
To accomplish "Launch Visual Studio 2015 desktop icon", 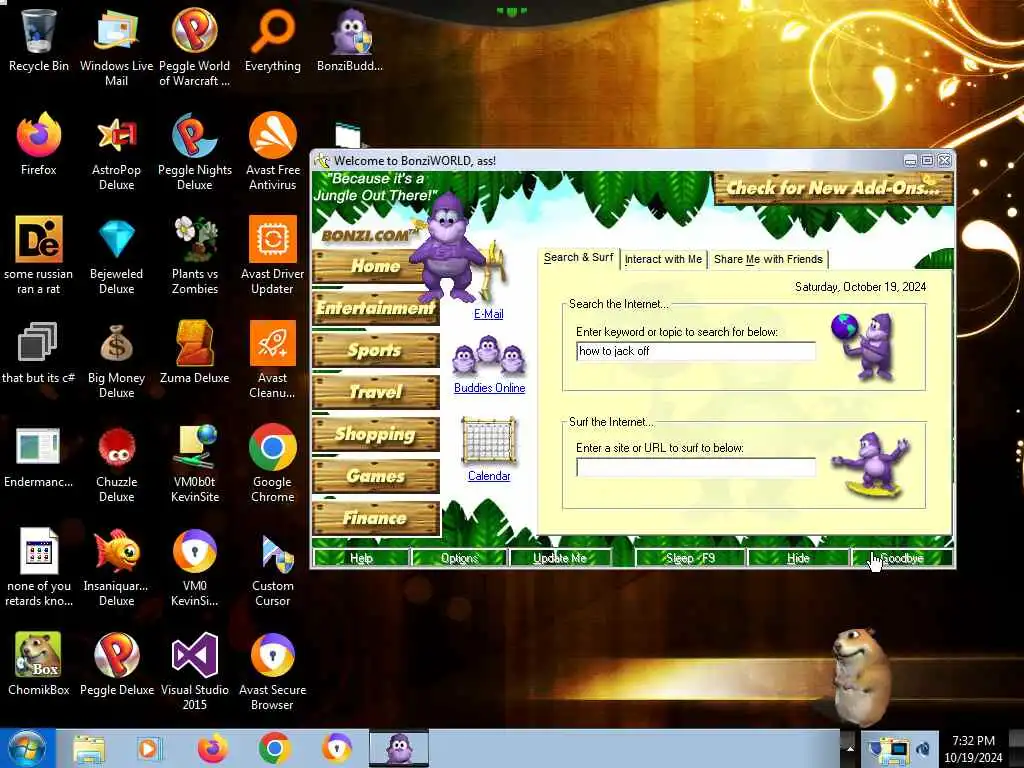I will [x=195, y=671].
